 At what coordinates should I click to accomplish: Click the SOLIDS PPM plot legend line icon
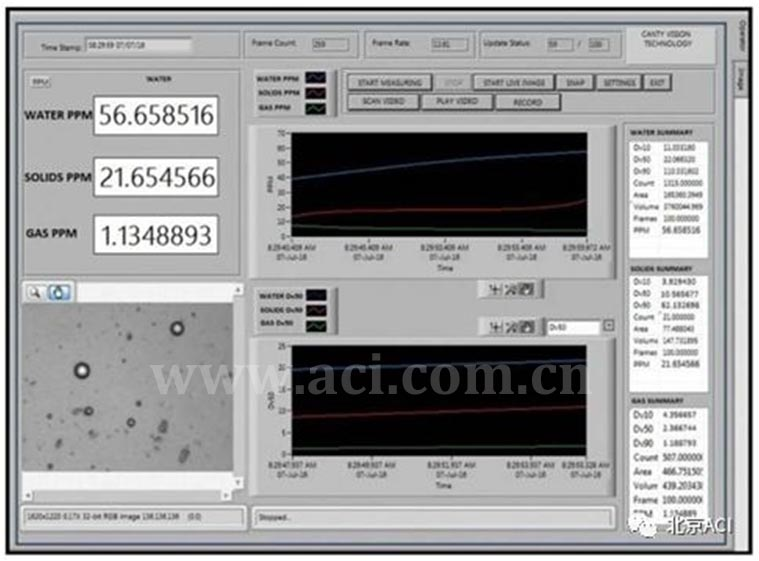coord(315,92)
